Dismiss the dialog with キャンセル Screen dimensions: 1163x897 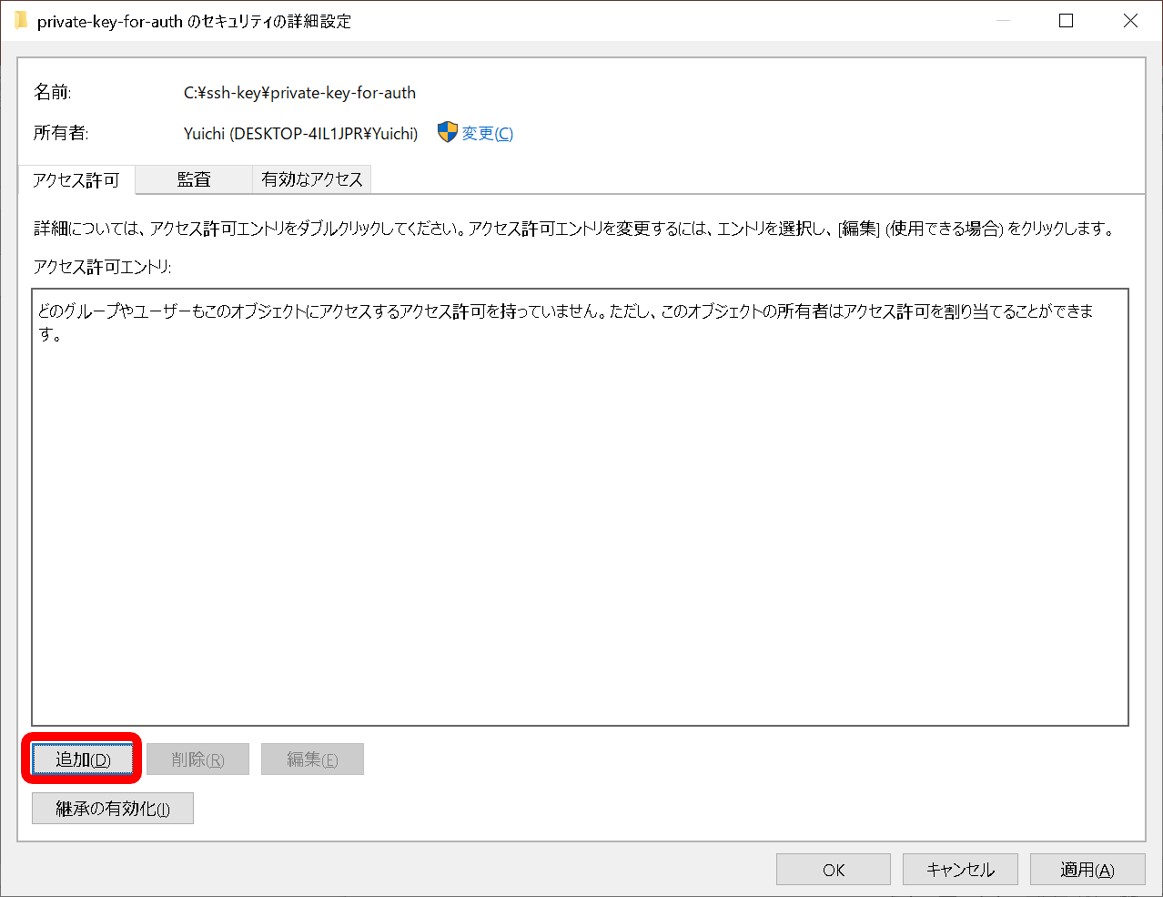(960, 870)
